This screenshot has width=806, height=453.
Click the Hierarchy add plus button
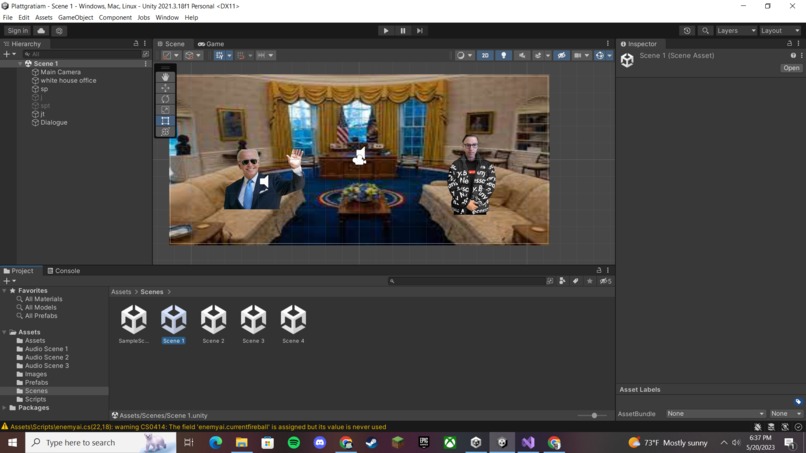[x=7, y=54]
